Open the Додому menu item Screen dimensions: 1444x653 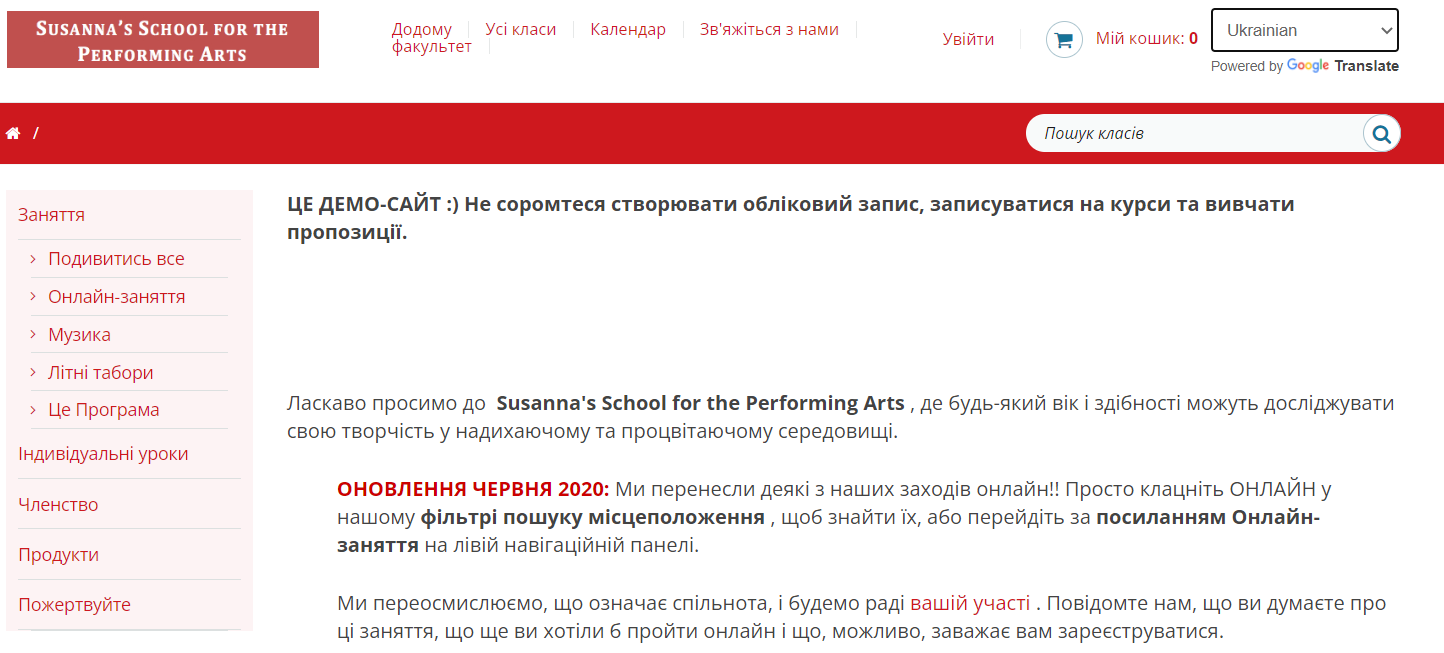point(421,29)
